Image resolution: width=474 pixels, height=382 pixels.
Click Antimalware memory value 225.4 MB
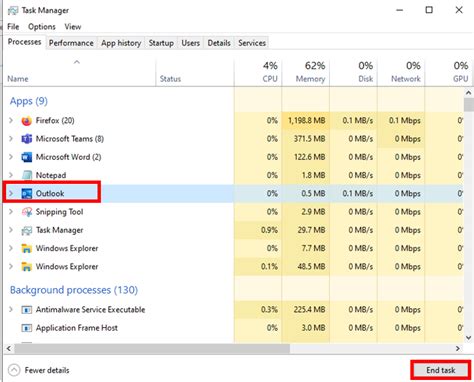[x=309, y=310]
